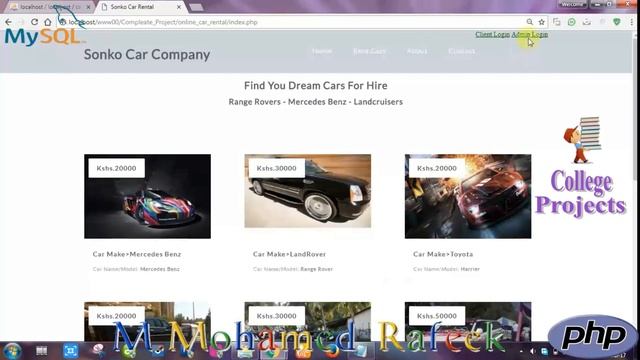Click model name 'Harrier' text
This screenshot has width=640, height=360.
point(470,269)
